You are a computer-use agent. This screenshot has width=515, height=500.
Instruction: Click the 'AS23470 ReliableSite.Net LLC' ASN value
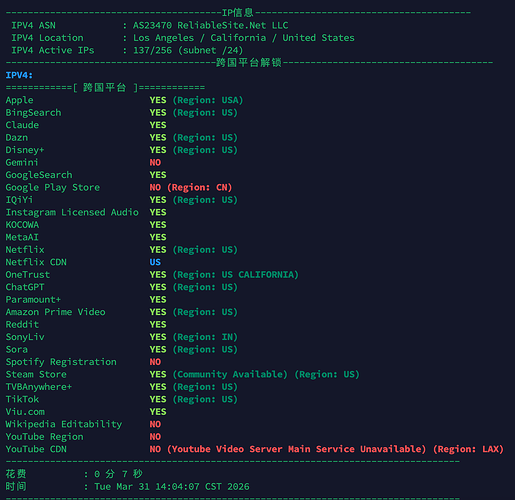(211, 25)
